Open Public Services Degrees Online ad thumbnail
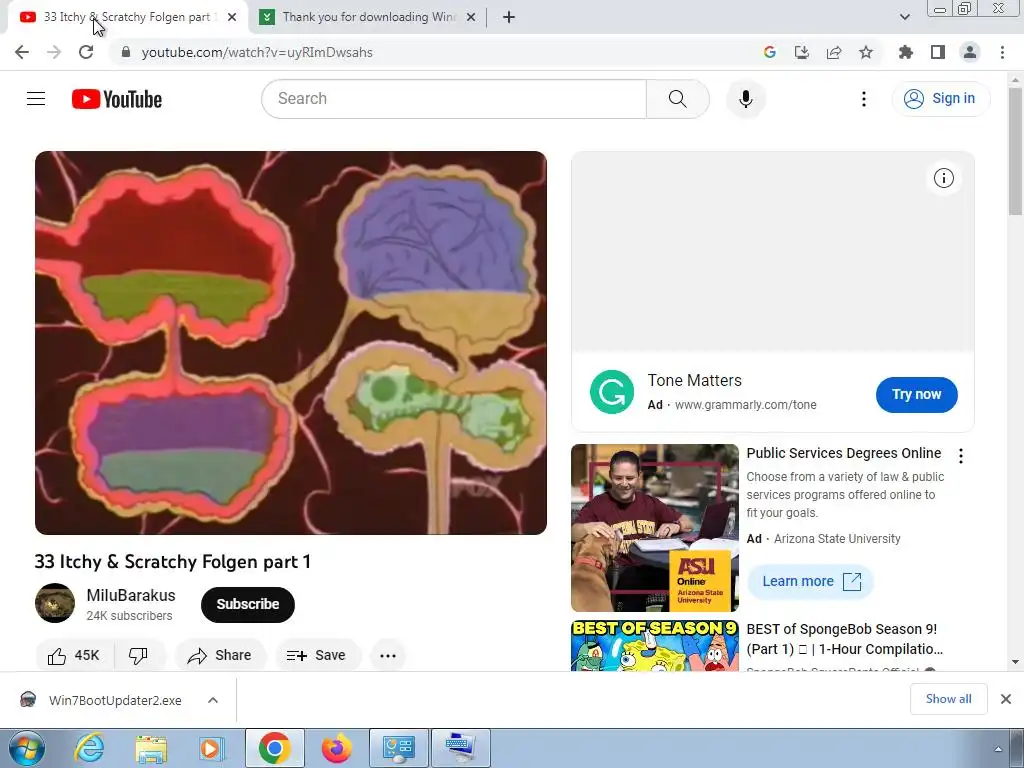The width and height of the screenshot is (1024, 768). (x=654, y=528)
